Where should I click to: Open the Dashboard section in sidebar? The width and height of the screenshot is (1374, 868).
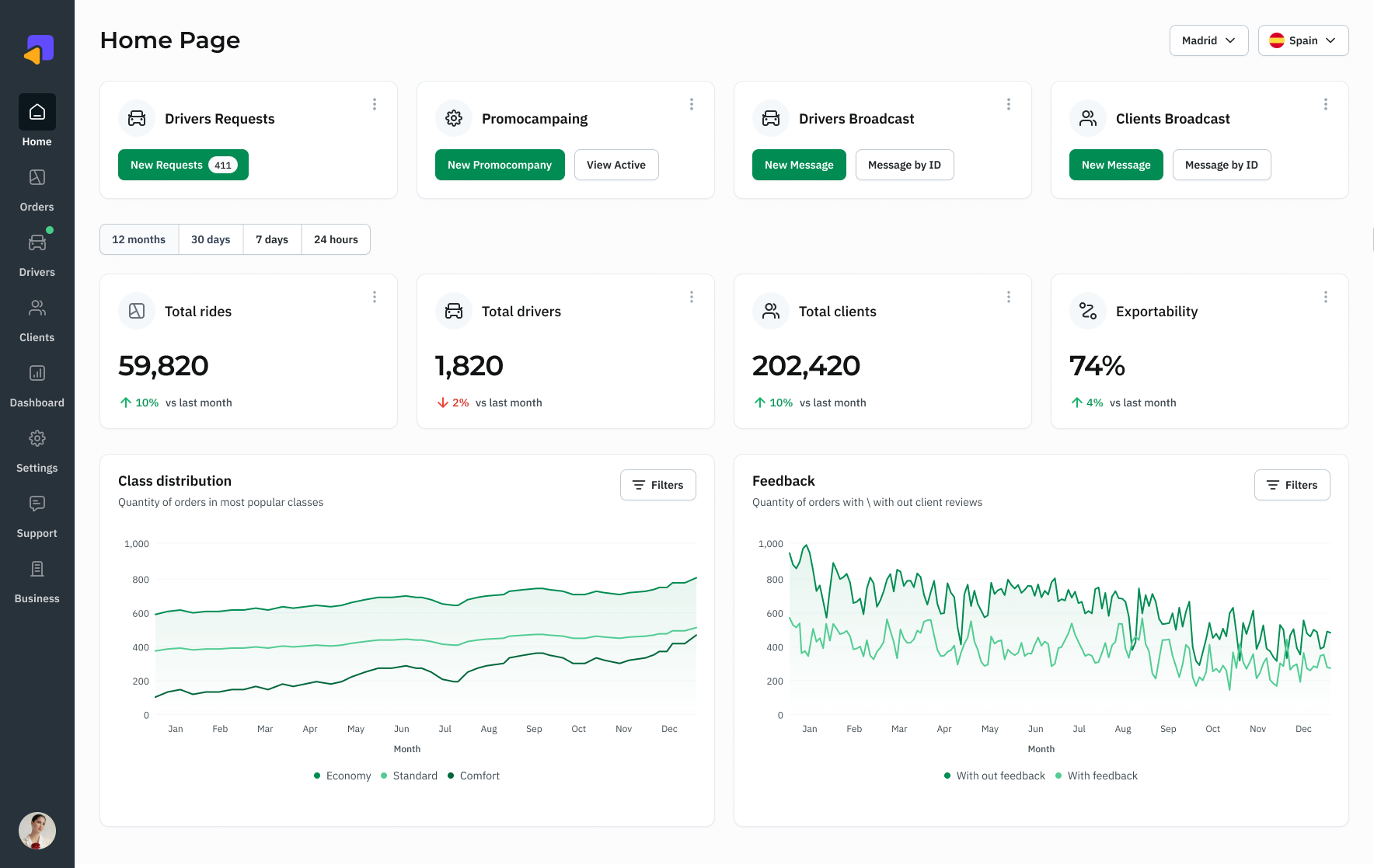37,386
